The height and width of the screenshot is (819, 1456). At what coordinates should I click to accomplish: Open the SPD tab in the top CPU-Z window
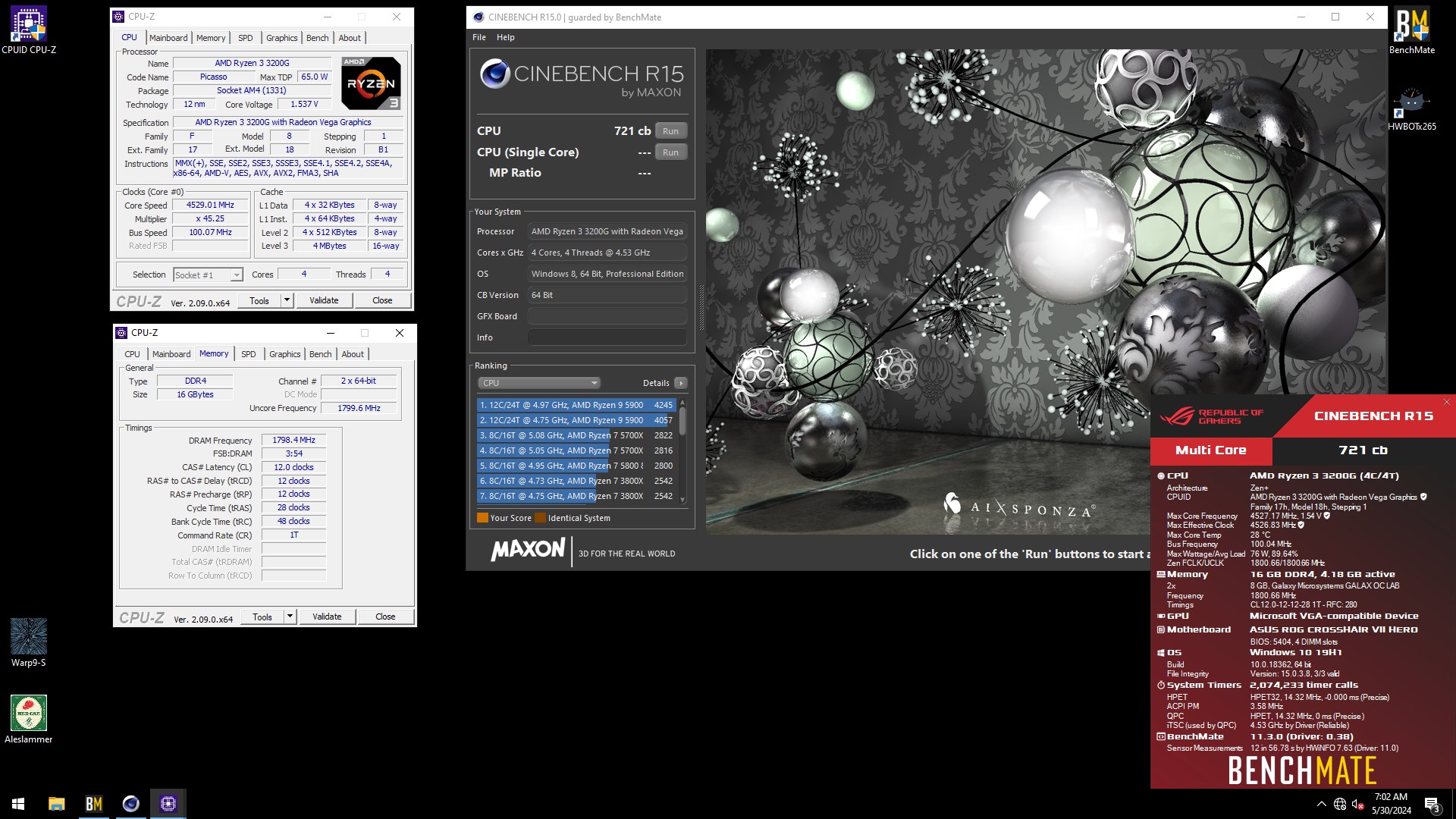point(246,38)
